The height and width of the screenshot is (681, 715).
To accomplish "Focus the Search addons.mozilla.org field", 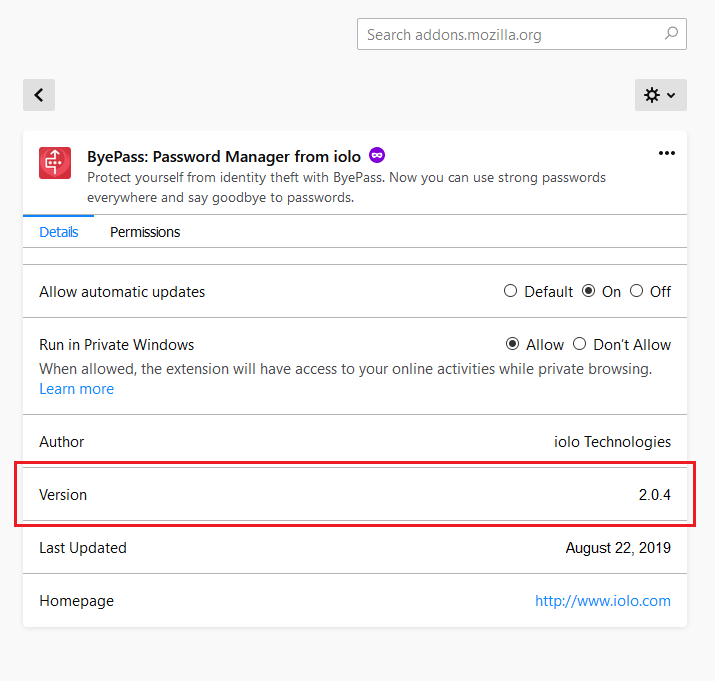I will [x=522, y=34].
